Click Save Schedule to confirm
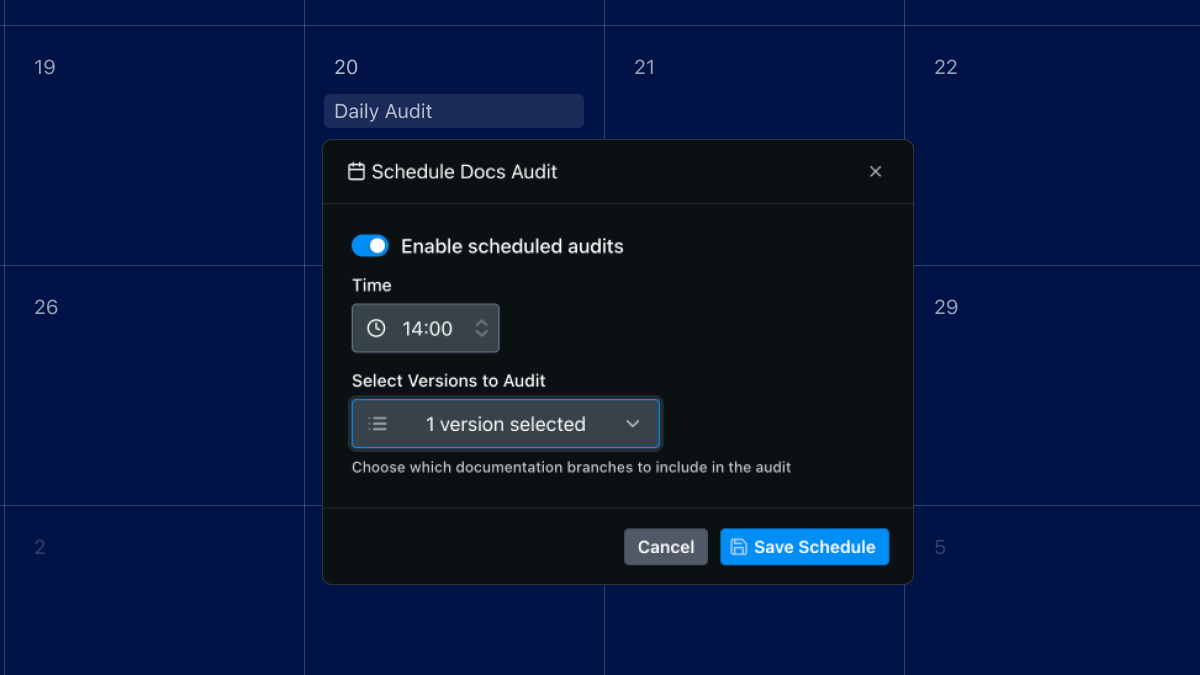Image resolution: width=1200 pixels, height=675 pixels. (x=804, y=546)
